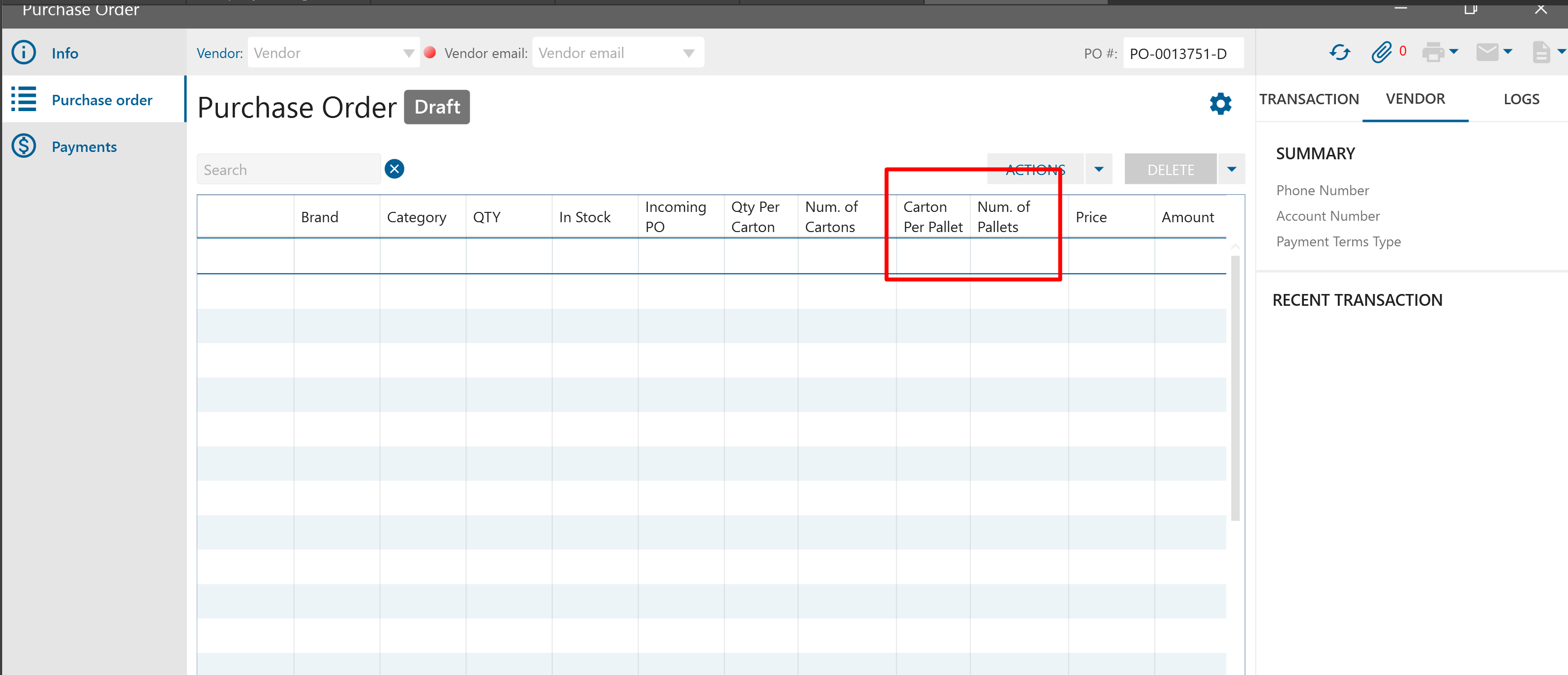The image size is (1568, 675).
Task: Switch to the Transaction tab
Action: [1309, 99]
